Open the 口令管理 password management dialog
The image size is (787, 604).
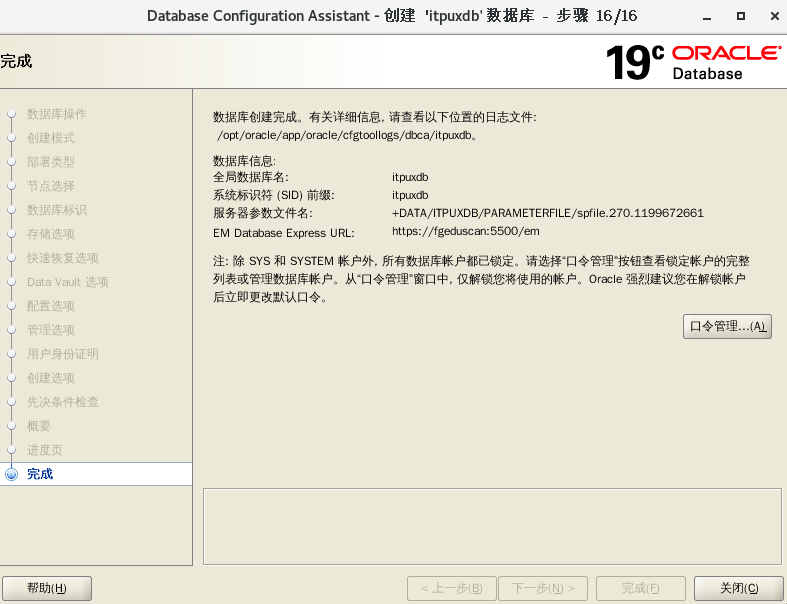point(727,326)
